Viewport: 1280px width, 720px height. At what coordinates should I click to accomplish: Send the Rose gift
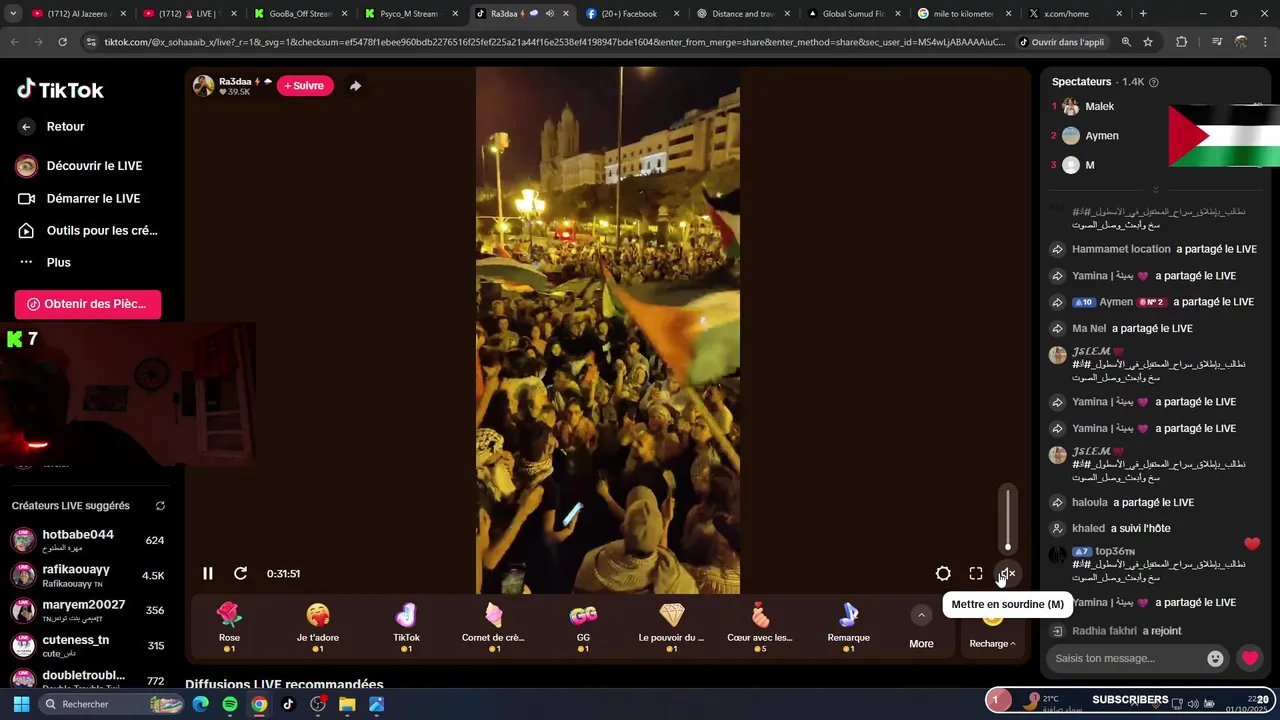(229, 627)
